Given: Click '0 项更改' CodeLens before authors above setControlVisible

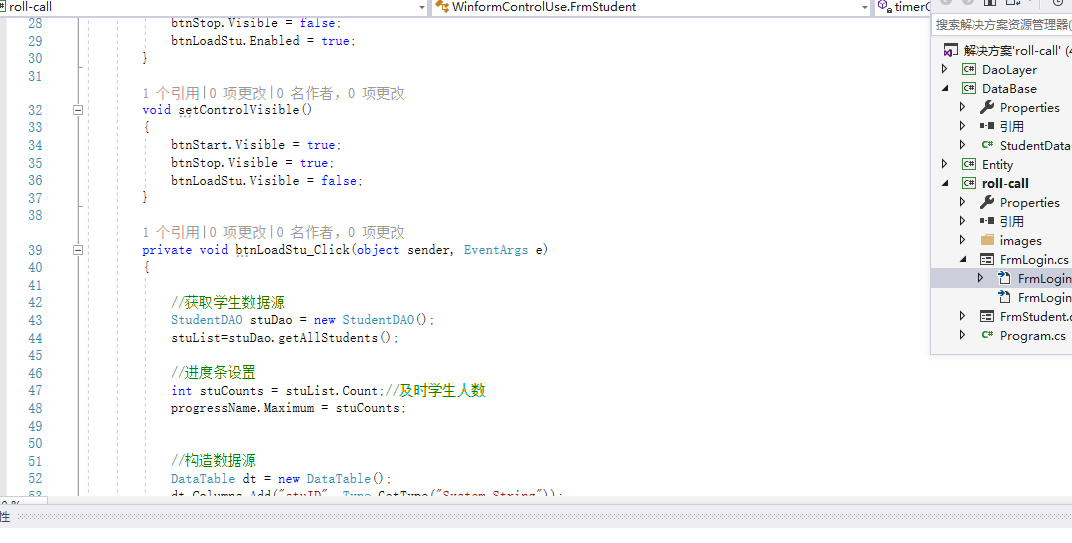Looking at the screenshot, I should click(x=237, y=93).
